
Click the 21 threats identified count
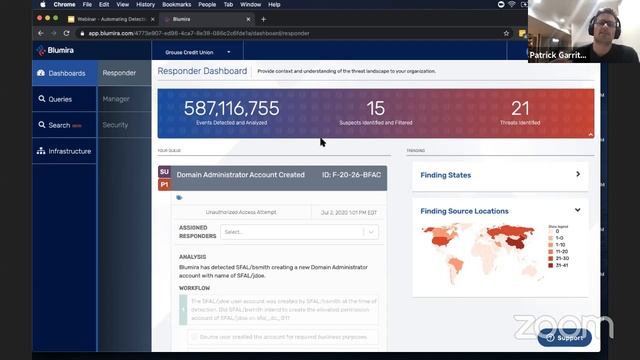(x=520, y=109)
